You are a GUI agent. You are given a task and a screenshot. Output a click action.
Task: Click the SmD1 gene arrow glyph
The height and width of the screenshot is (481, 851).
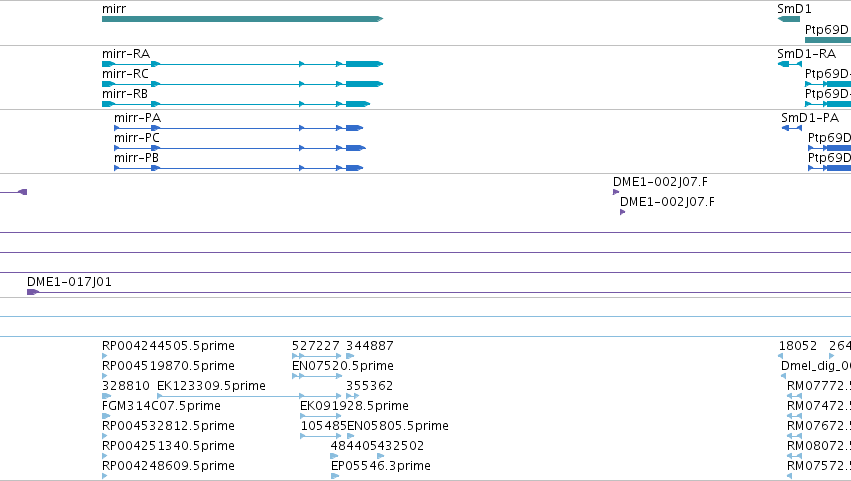789,19
